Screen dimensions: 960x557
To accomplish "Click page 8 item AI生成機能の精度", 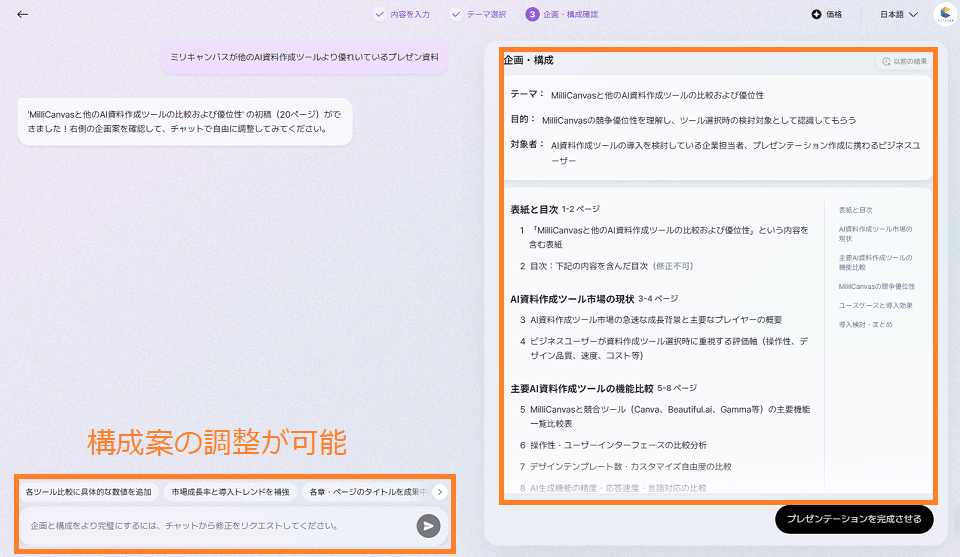I will [613, 488].
